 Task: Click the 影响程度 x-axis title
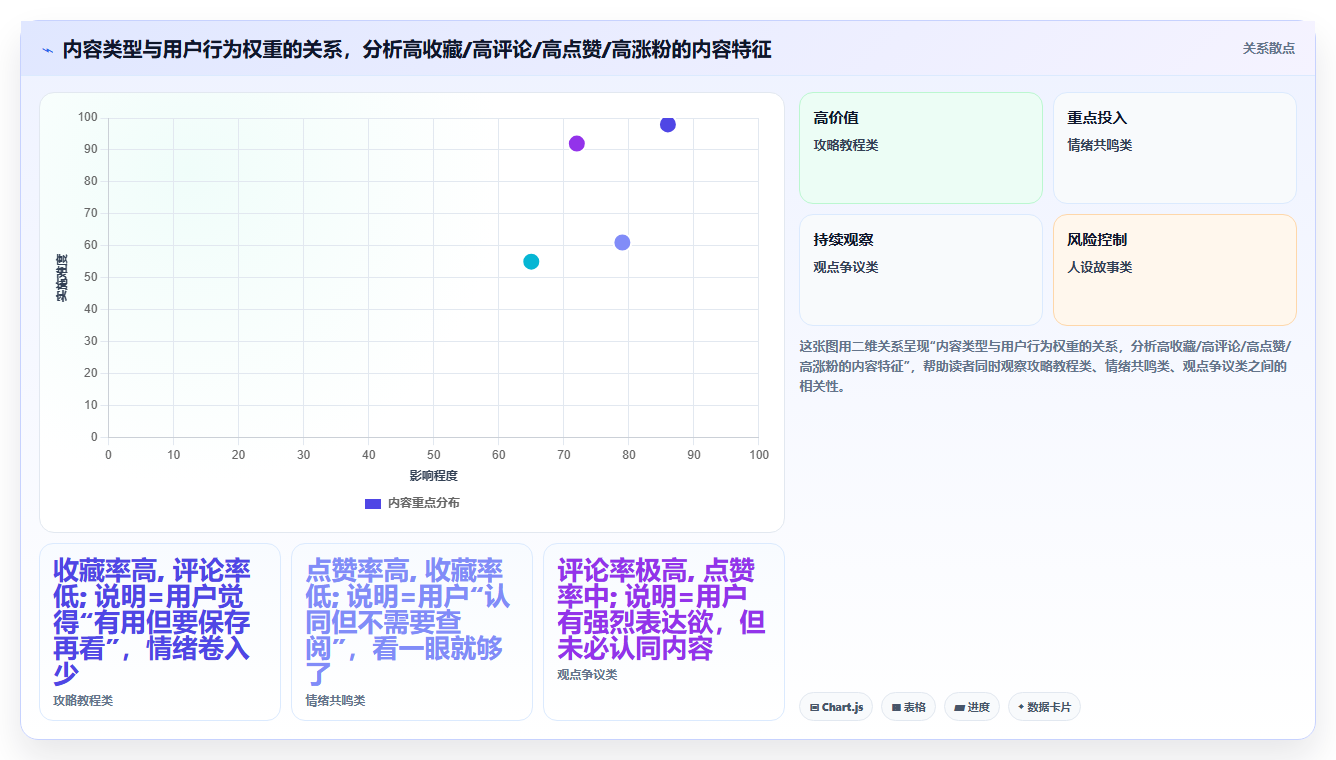coord(433,476)
